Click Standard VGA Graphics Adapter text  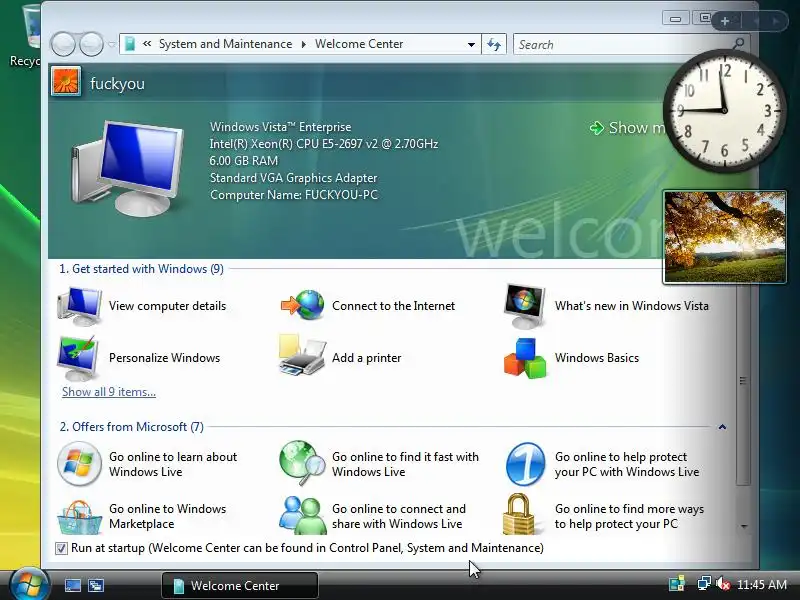click(294, 178)
